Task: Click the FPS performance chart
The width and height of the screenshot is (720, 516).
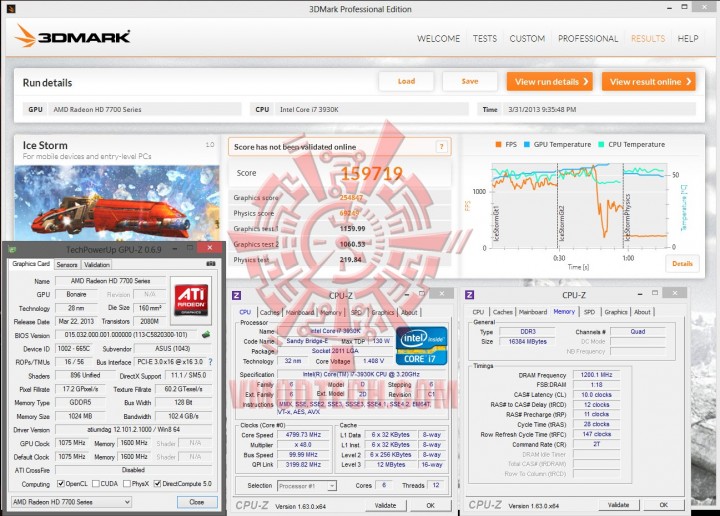Action: 579,206
